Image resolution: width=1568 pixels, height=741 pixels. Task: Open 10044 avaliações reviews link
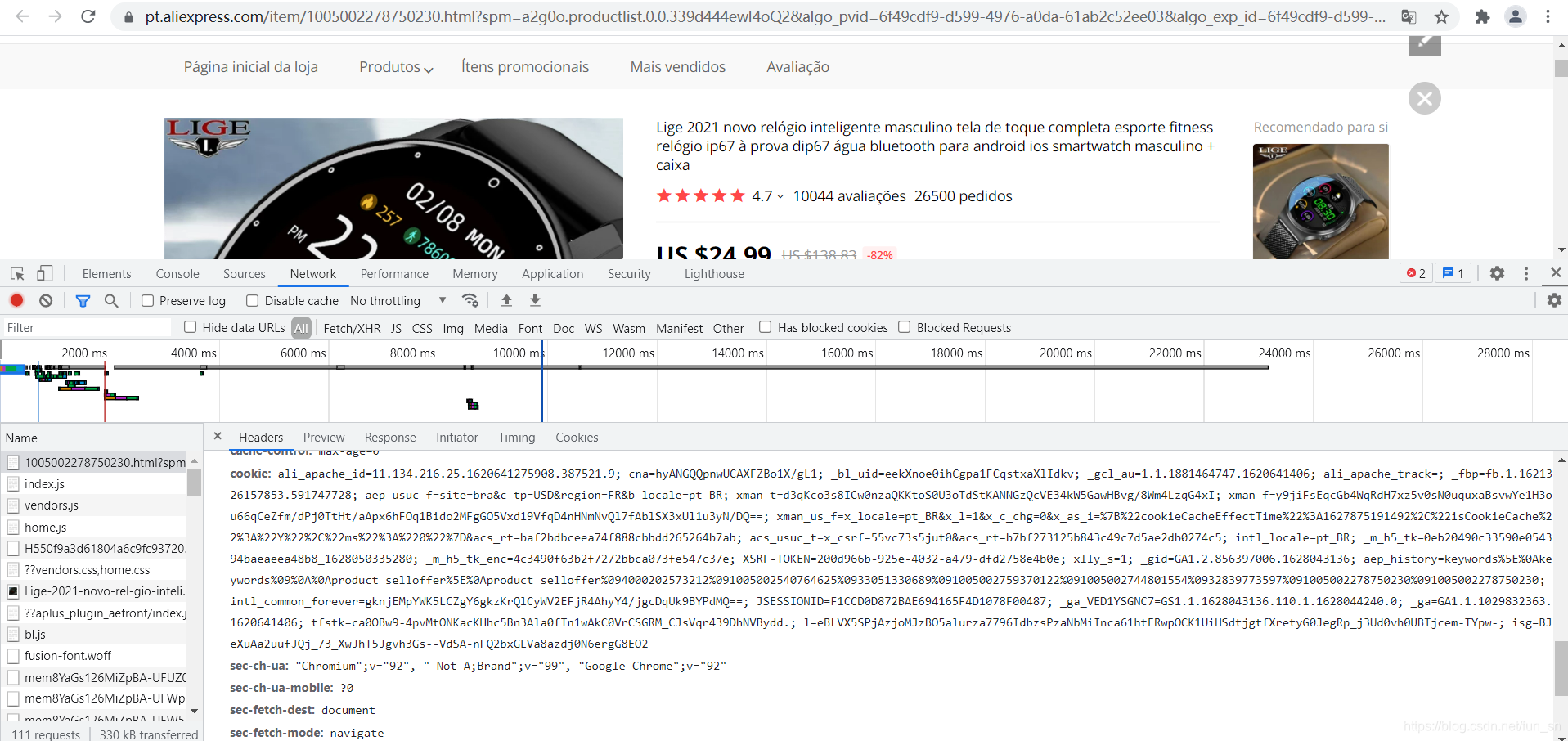849,196
